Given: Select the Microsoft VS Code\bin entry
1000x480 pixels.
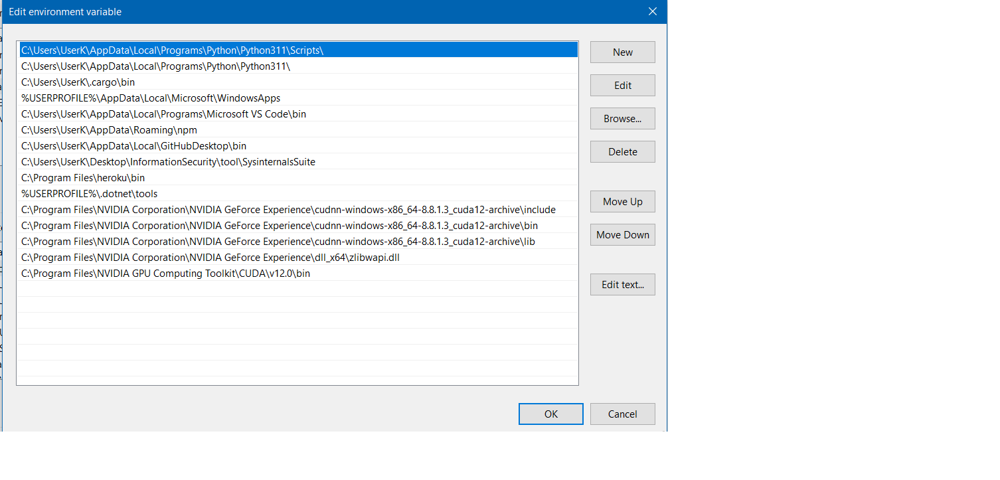Looking at the screenshot, I should [298, 114].
